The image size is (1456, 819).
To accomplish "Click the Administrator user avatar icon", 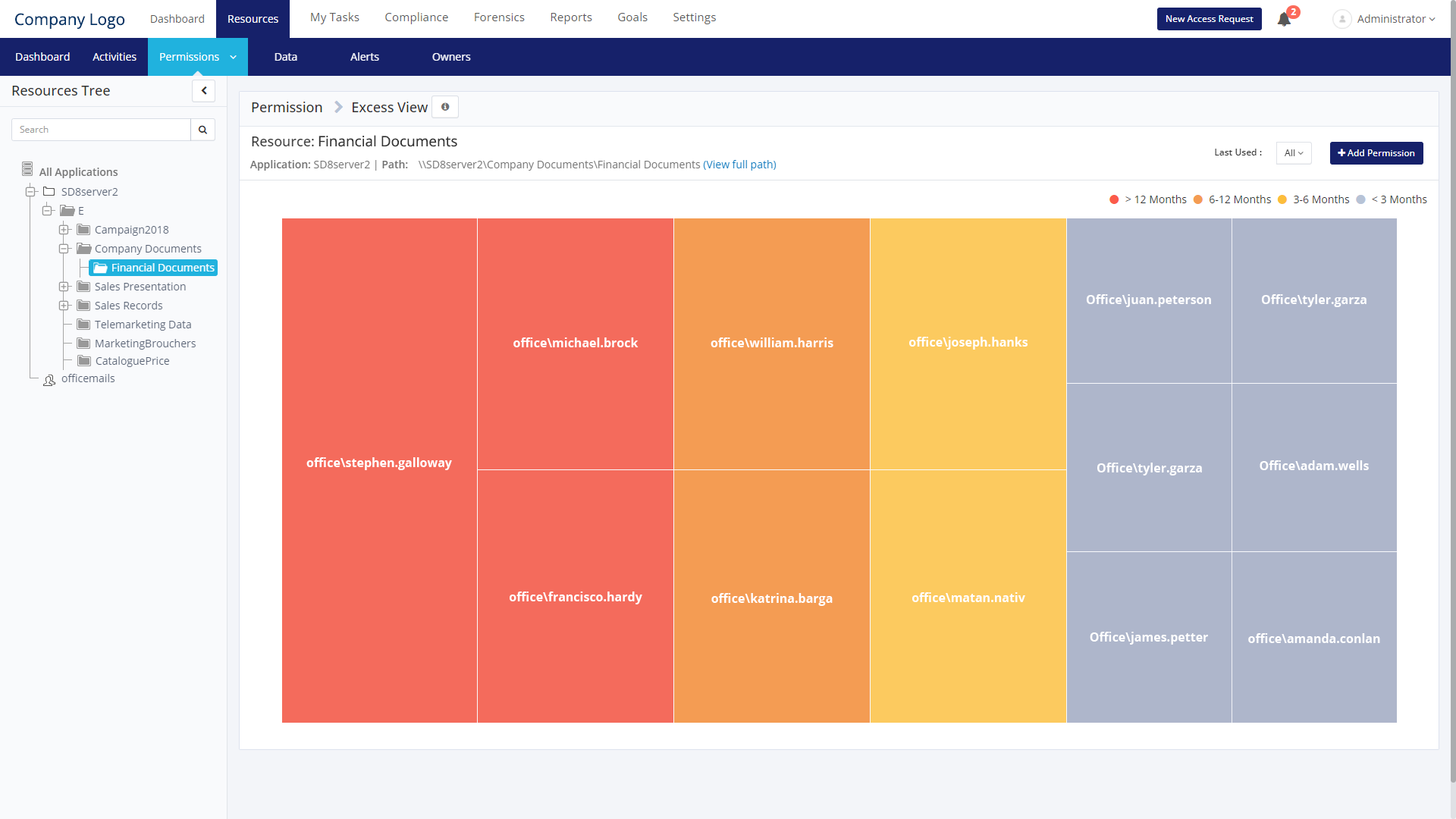I will tap(1341, 19).
